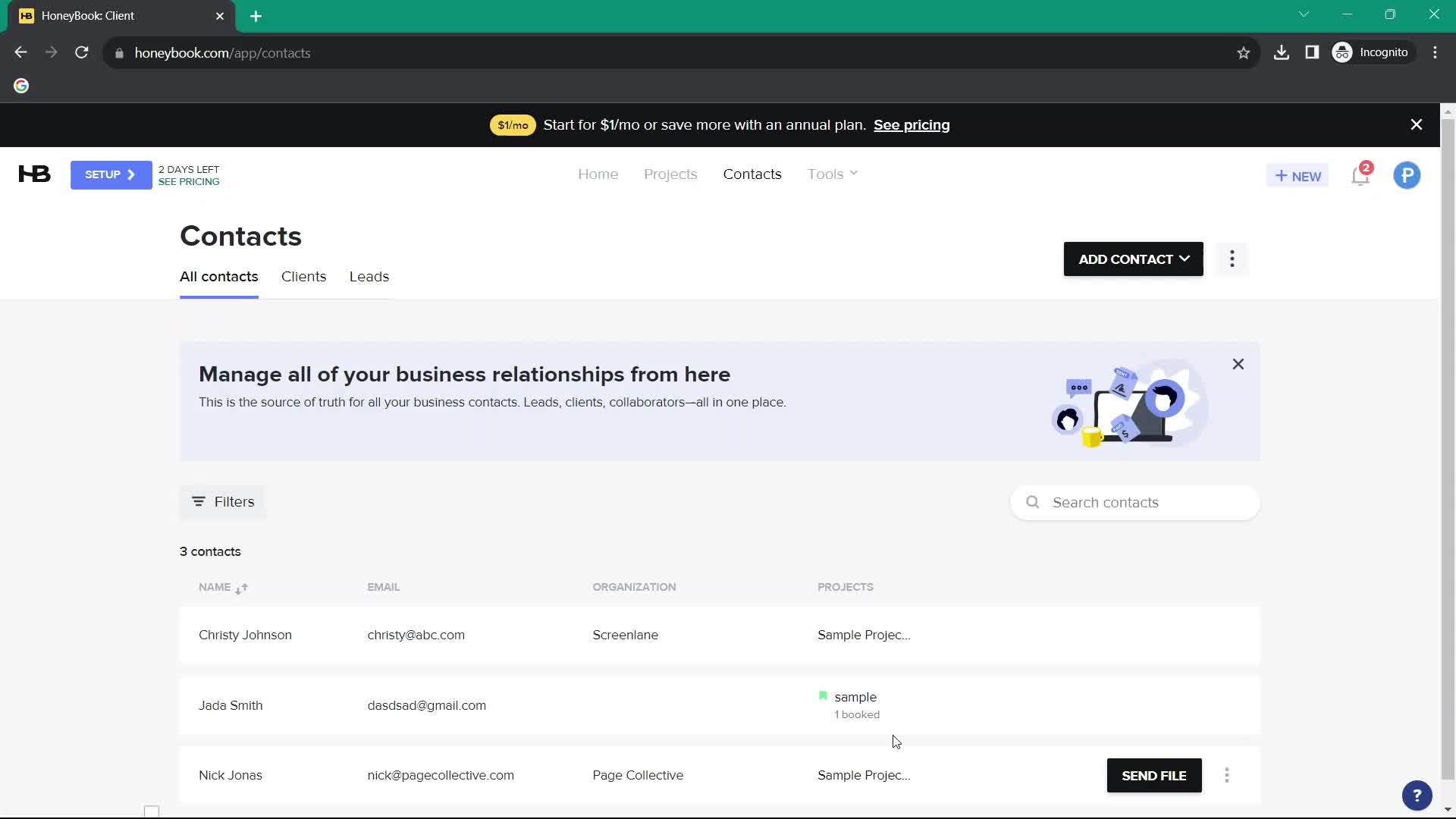The width and height of the screenshot is (1456, 819).
Task: Open Chrome's three-dot menu
Action: [1435, 53]
